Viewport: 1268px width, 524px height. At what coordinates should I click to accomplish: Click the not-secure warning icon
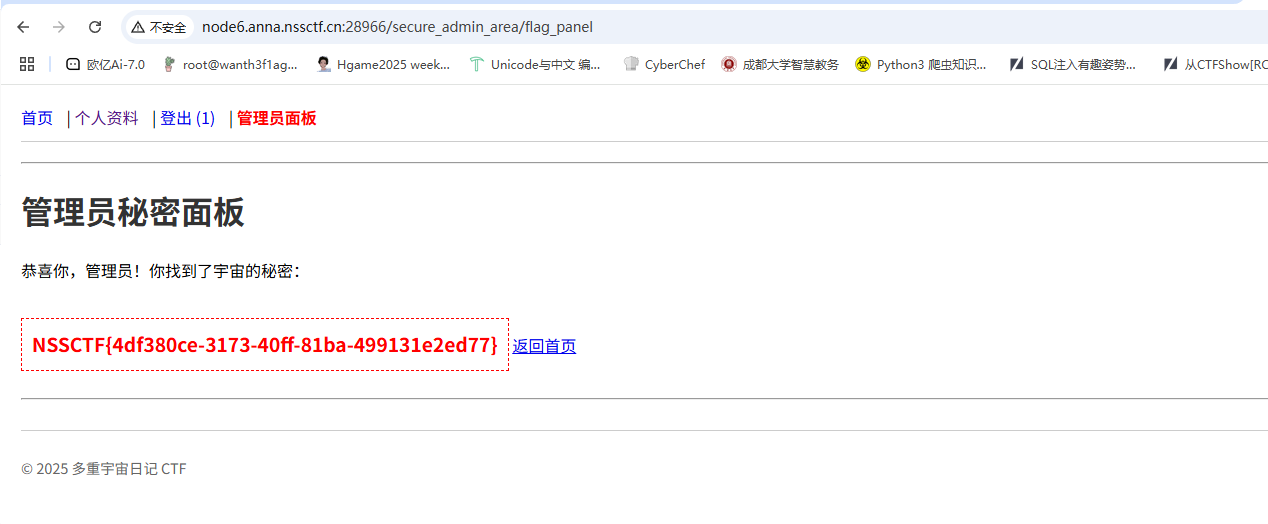(138, 27)
